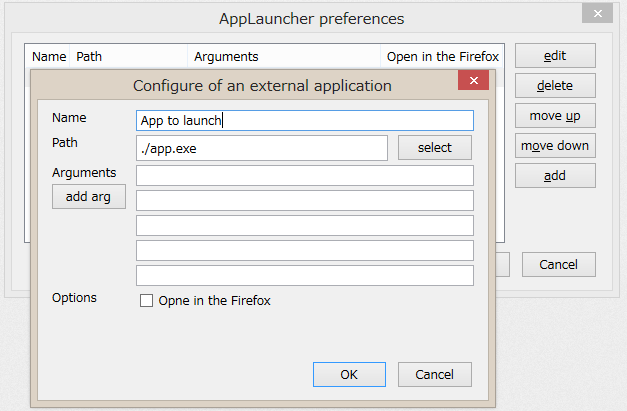Close the Configure external application dialog
The image size is (627, 411).
pos(473,80)
